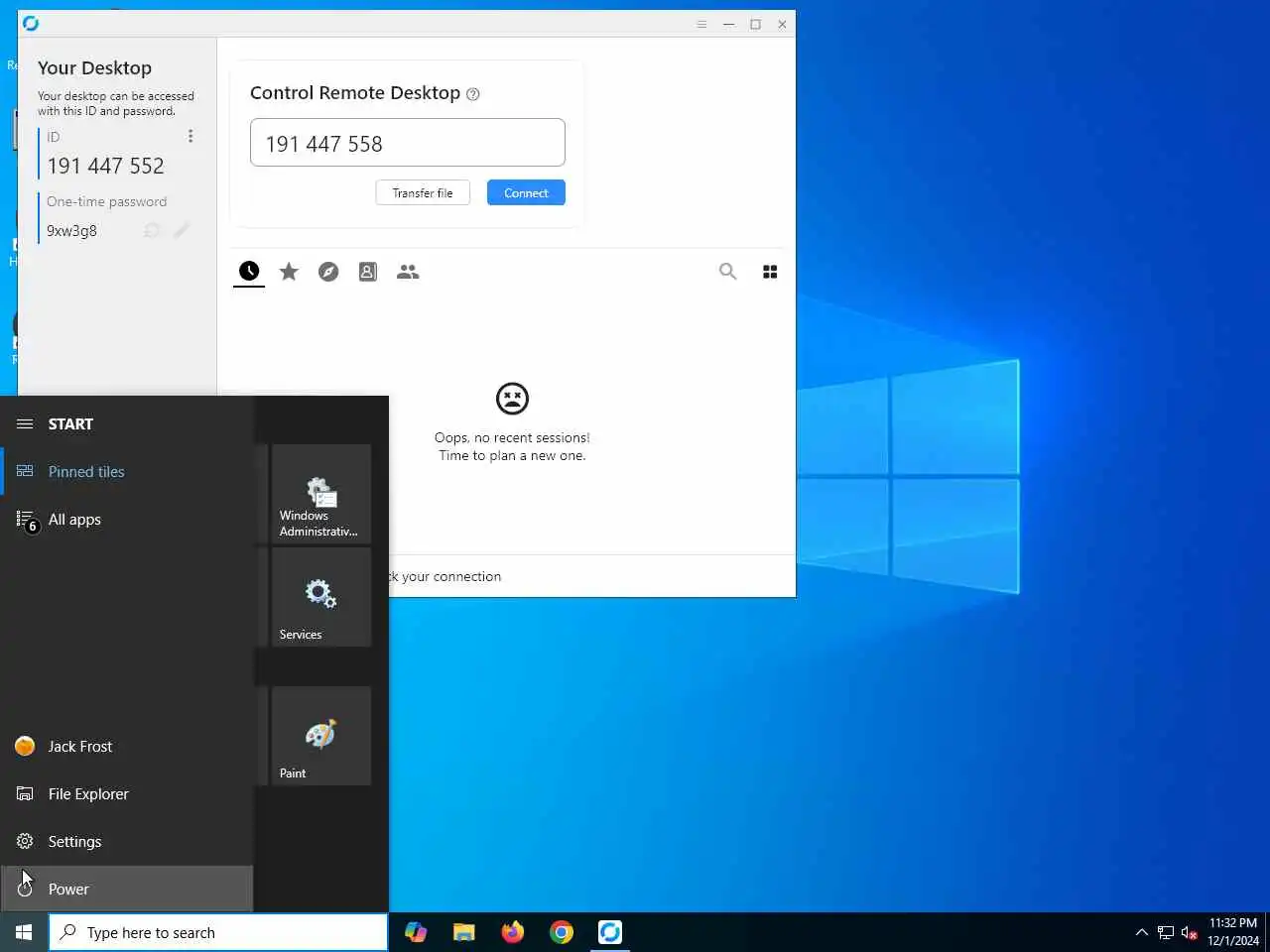1270x952 pixels.
Task: Click the remote ID input field
Action: [408, 143]
